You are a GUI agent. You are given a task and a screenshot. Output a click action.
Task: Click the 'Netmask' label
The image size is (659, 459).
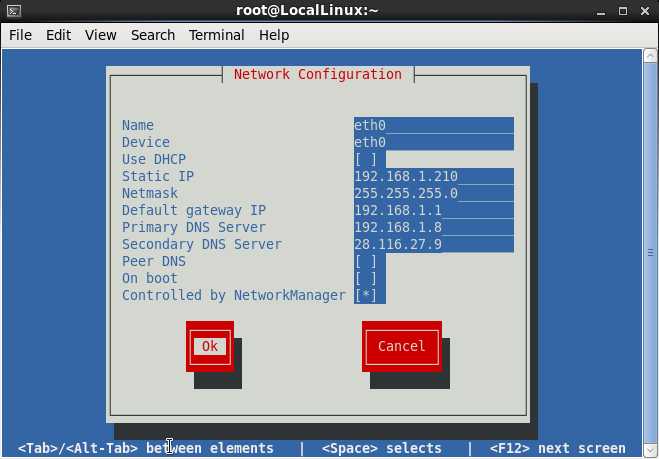150,193
